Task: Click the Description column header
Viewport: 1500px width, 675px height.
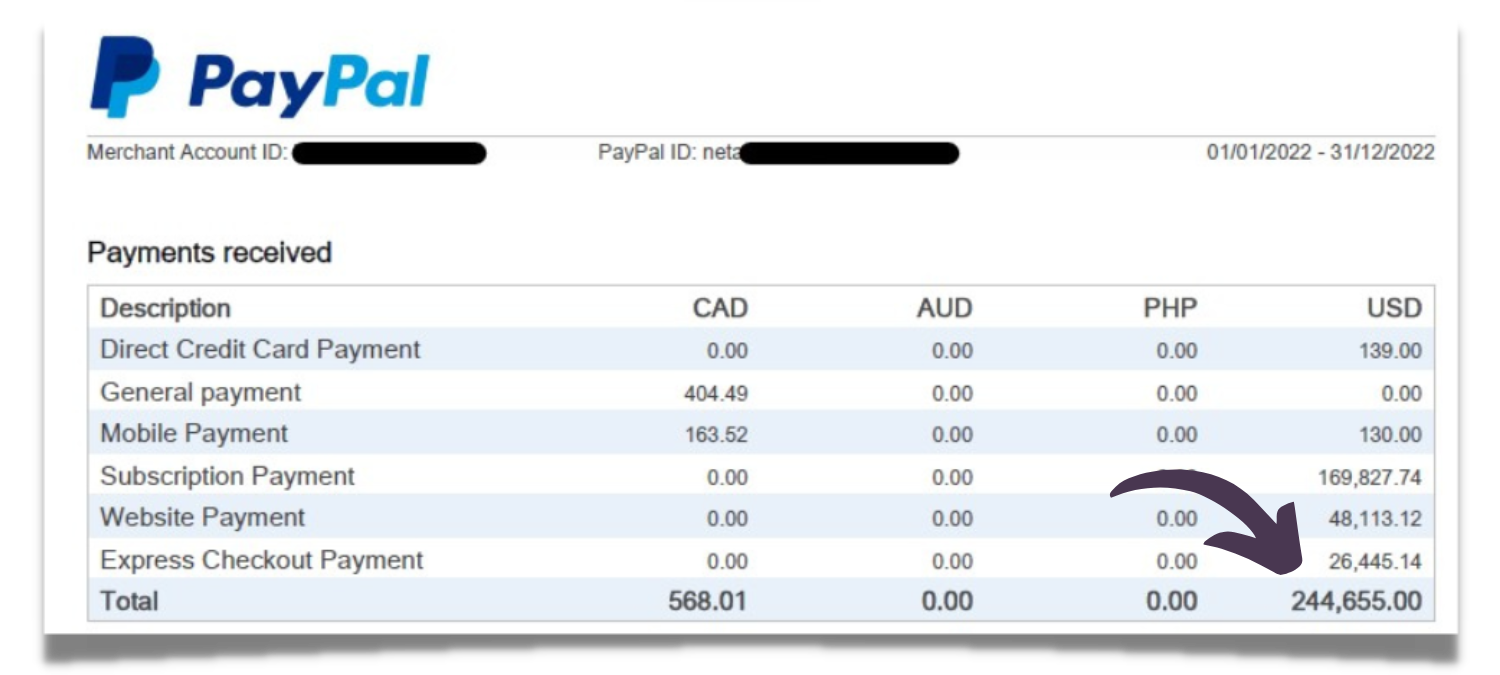Action: (x=166, y=308)
